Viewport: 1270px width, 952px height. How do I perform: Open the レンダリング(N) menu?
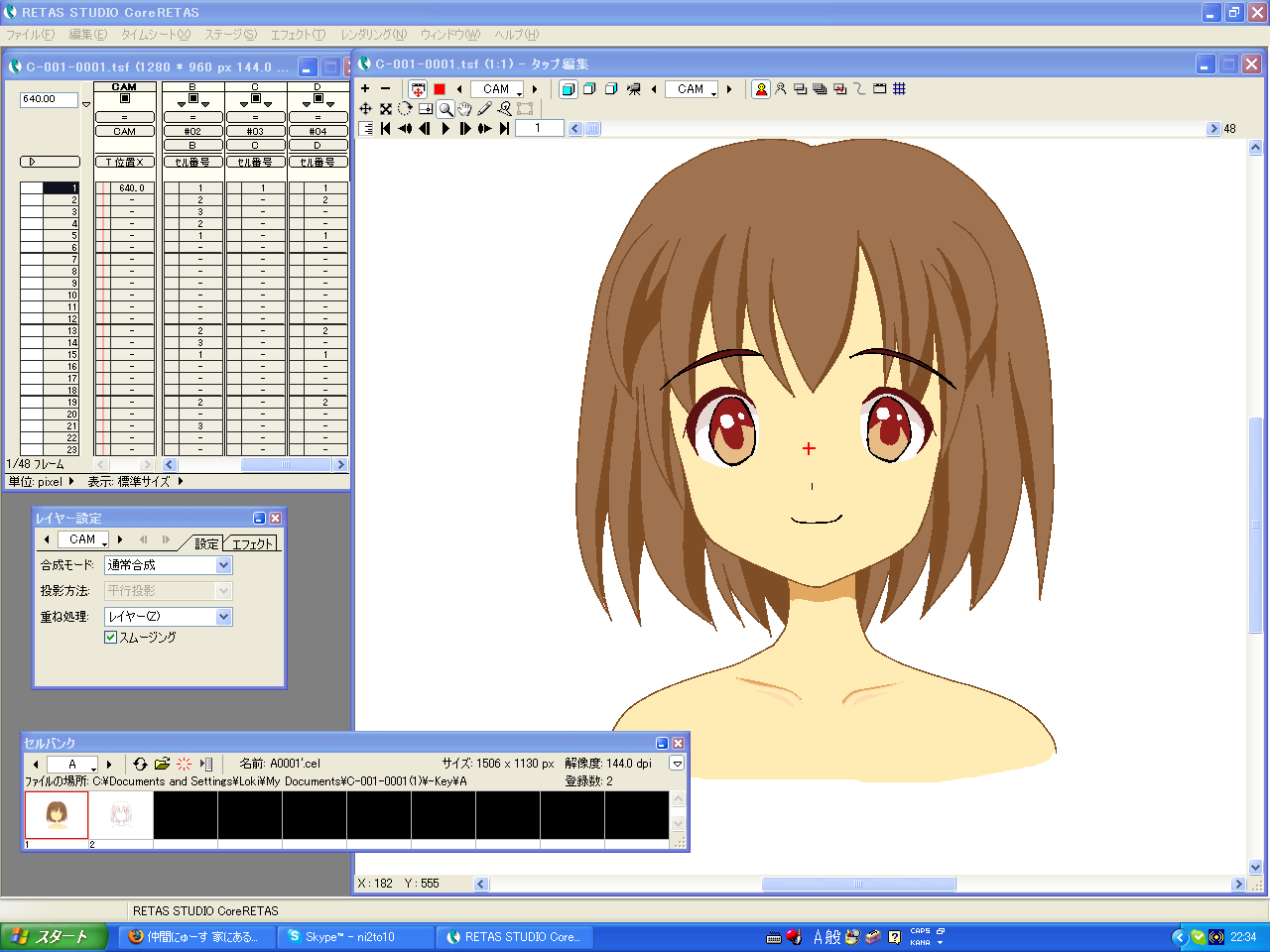point(374,35)
